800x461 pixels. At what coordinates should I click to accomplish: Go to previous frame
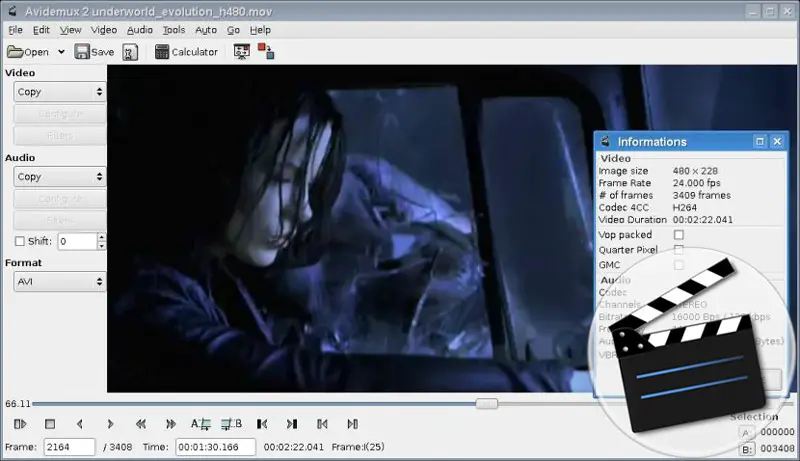point(80,424)
